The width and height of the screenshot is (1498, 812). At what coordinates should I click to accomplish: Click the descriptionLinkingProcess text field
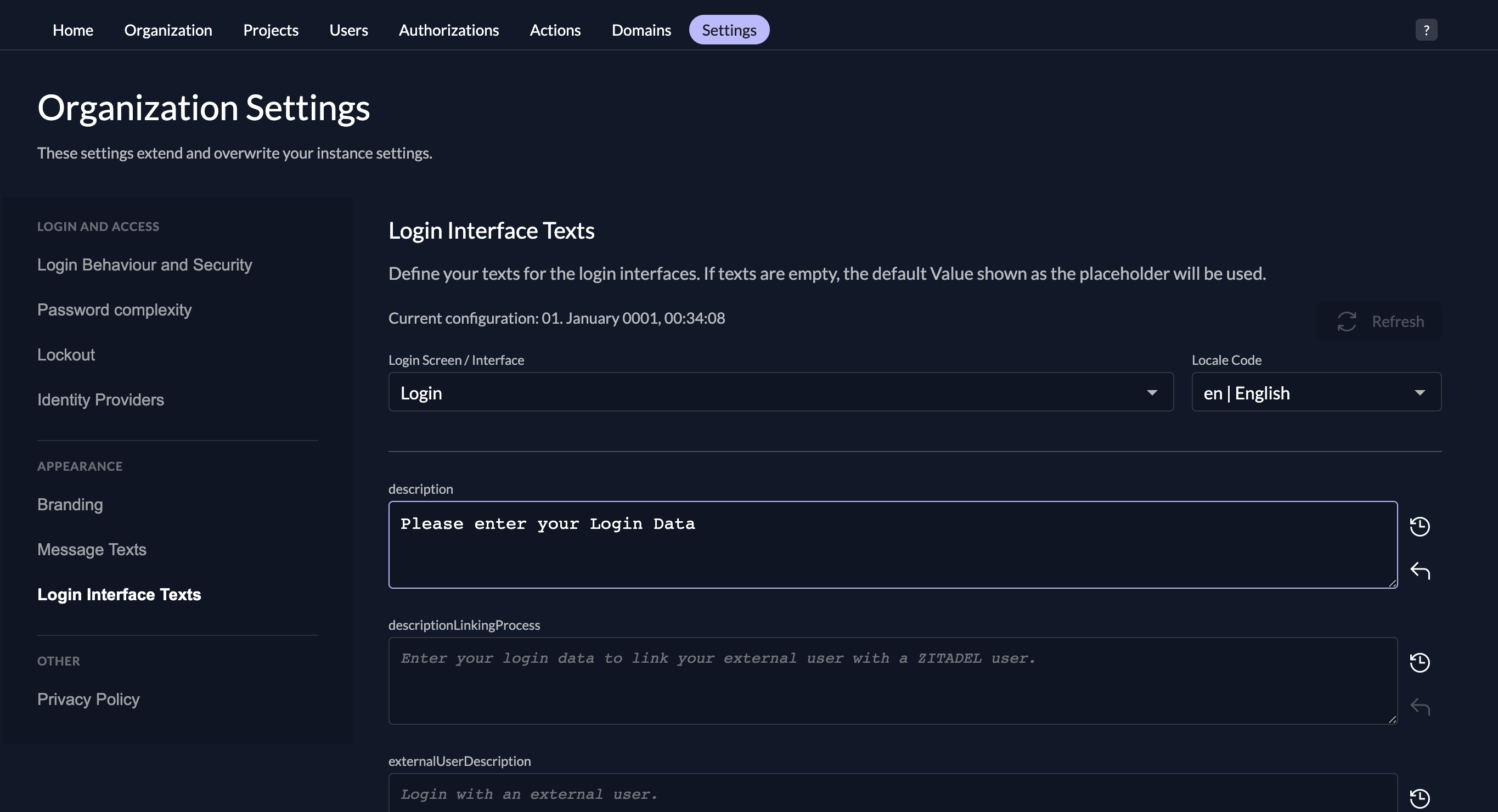pos(892,681)
